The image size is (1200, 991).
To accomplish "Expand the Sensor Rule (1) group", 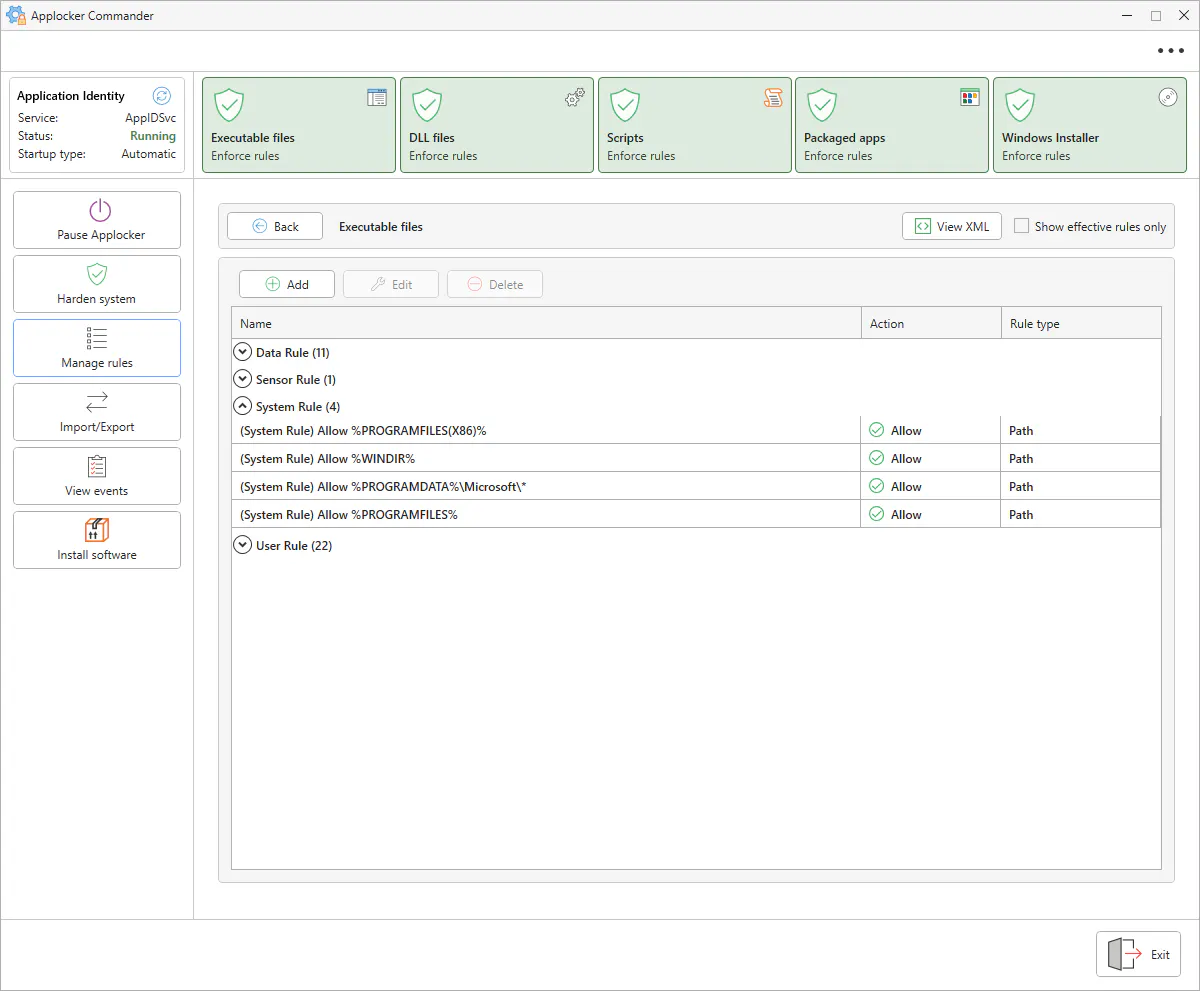I will coord(242,379).
